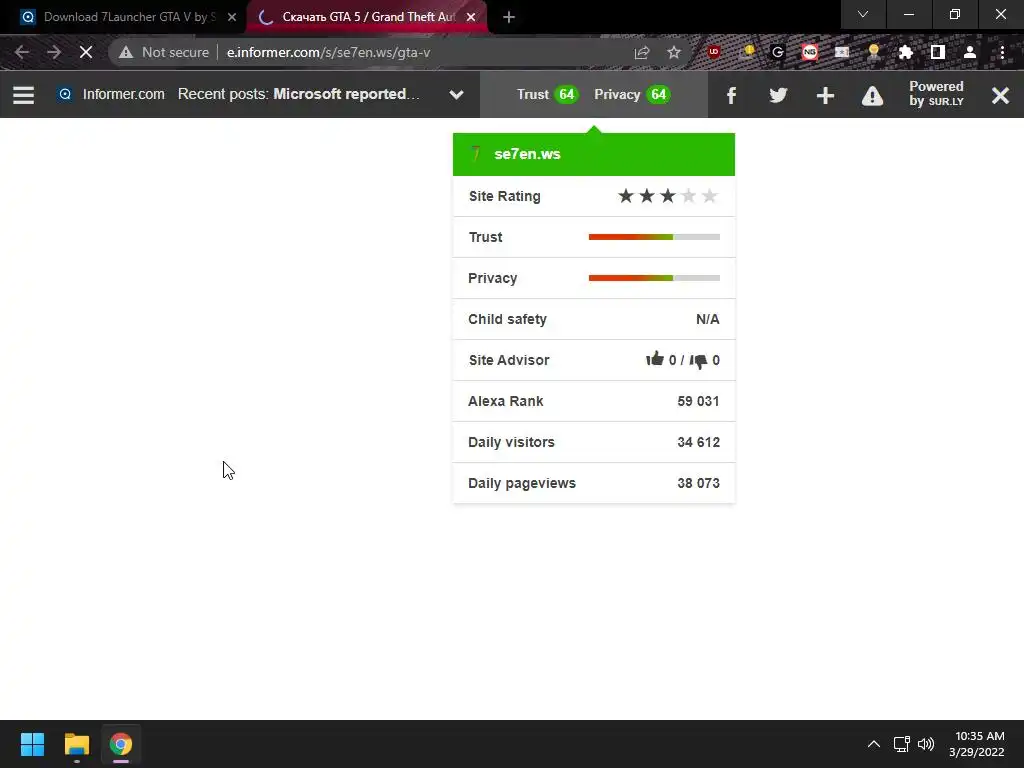1024x768 pixels.
Task: Click the warning report icon
Action: [x=872, y=96]
